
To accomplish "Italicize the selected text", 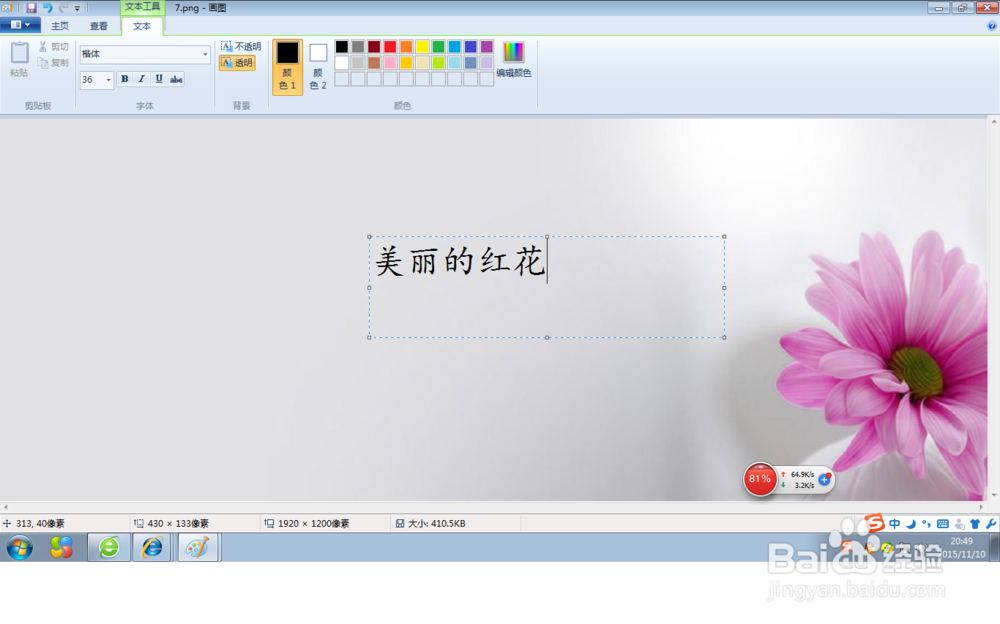I will [142, 79].
